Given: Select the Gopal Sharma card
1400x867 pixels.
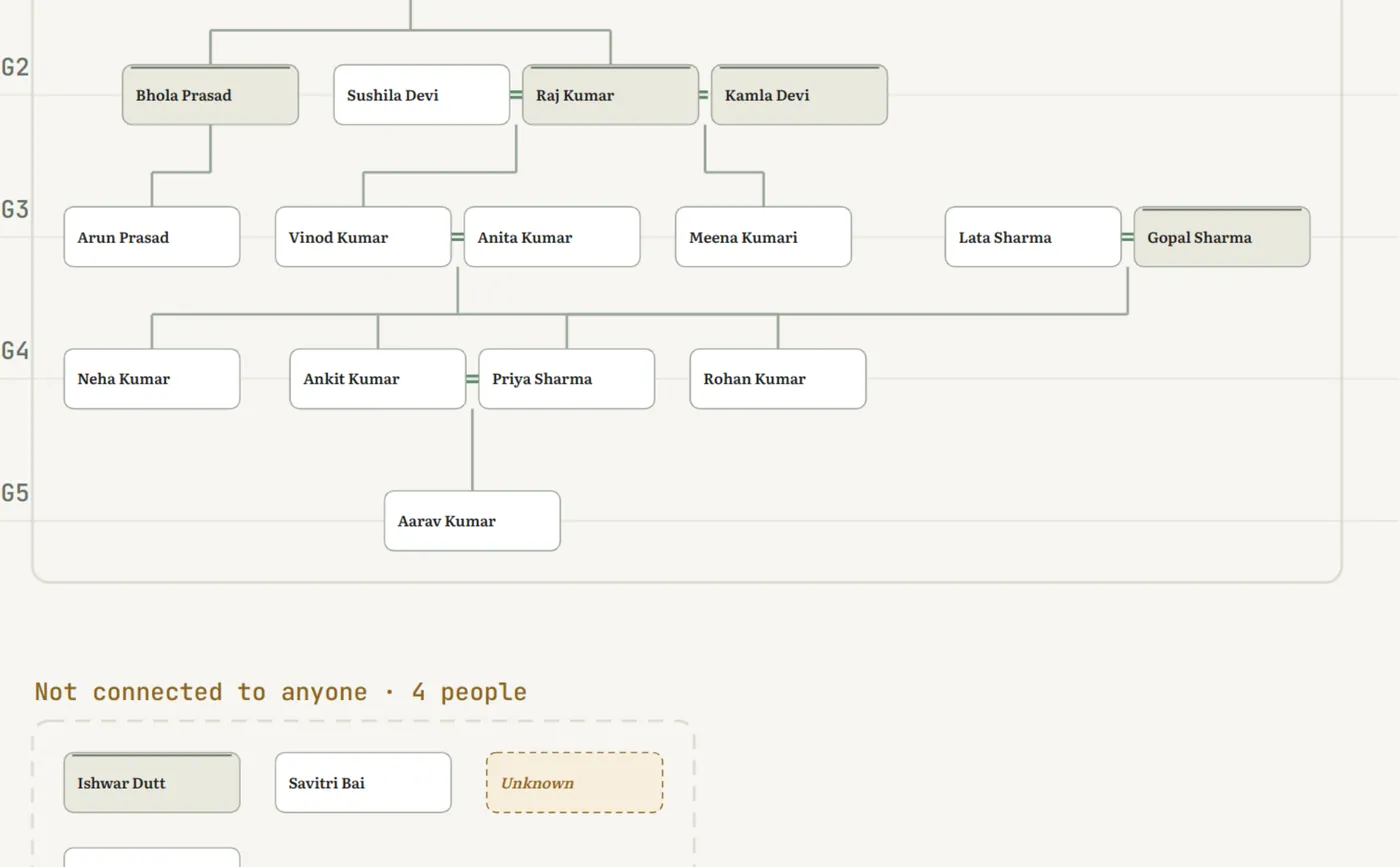Looking at the screenshot, I should (x=1222, y=237).
